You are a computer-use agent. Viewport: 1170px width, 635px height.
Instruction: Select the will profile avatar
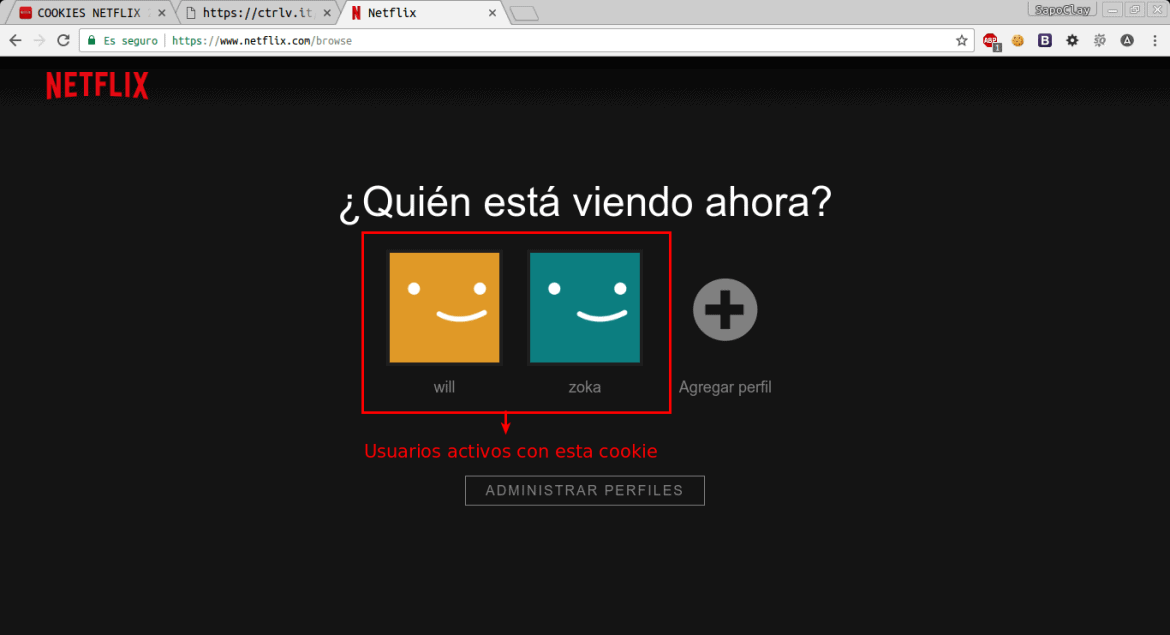tap(444, 307)
